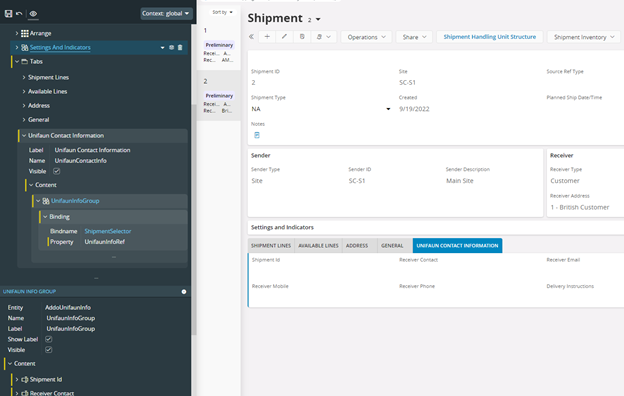Open the Context: global dropdown
The width and height of the screenshot is (624, 396).
pyautogui.click(x=166, y=14)
